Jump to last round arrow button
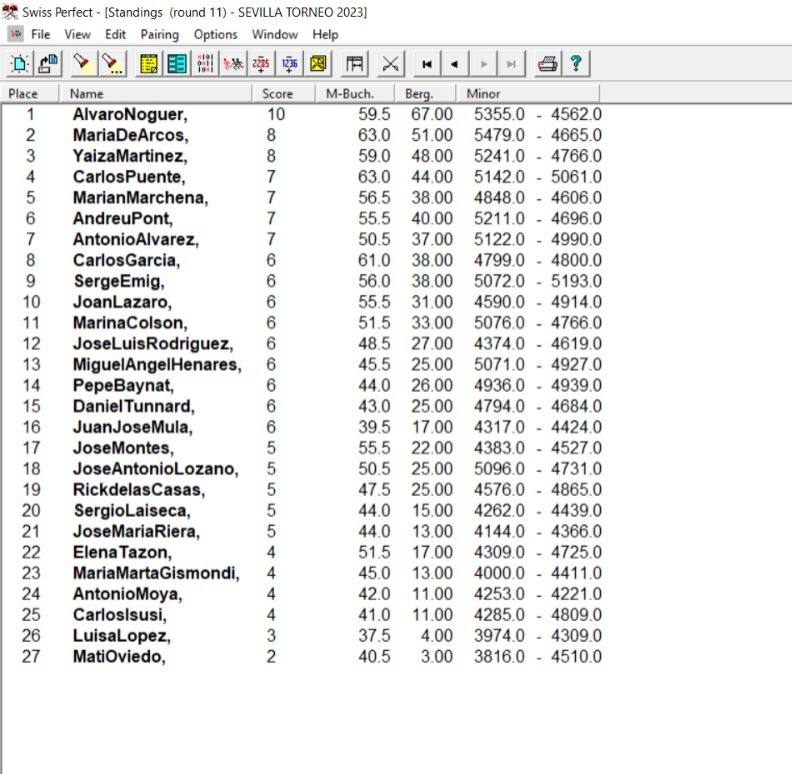This screenshot has height=774, width=792. (x=512, y=64)
